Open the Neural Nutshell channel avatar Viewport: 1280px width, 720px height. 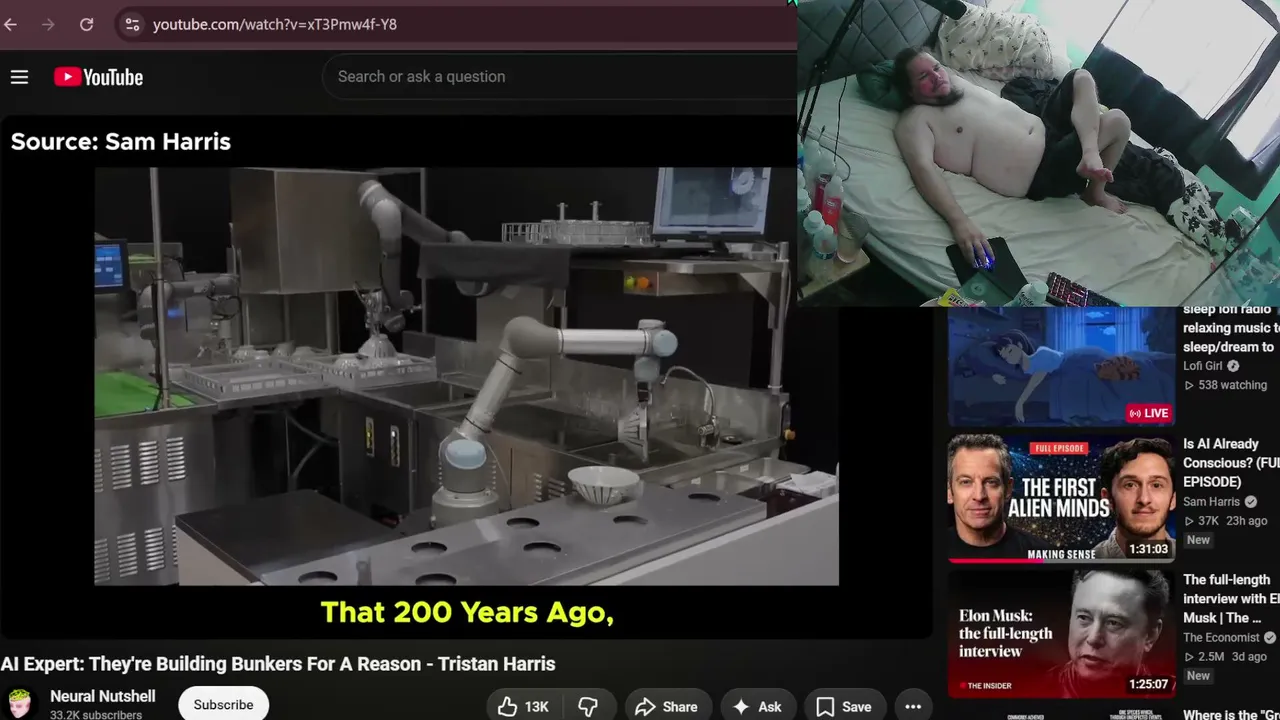click(x=19, y=704)
